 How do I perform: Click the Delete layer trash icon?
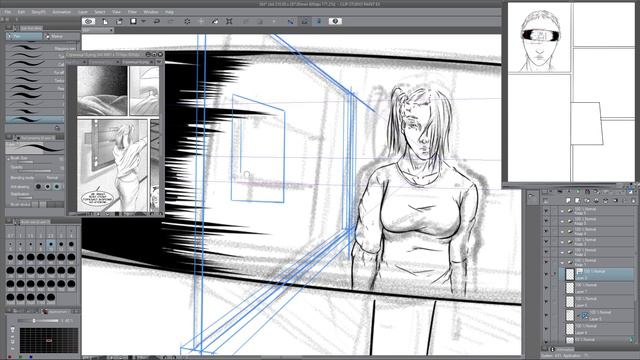point(633,201)
